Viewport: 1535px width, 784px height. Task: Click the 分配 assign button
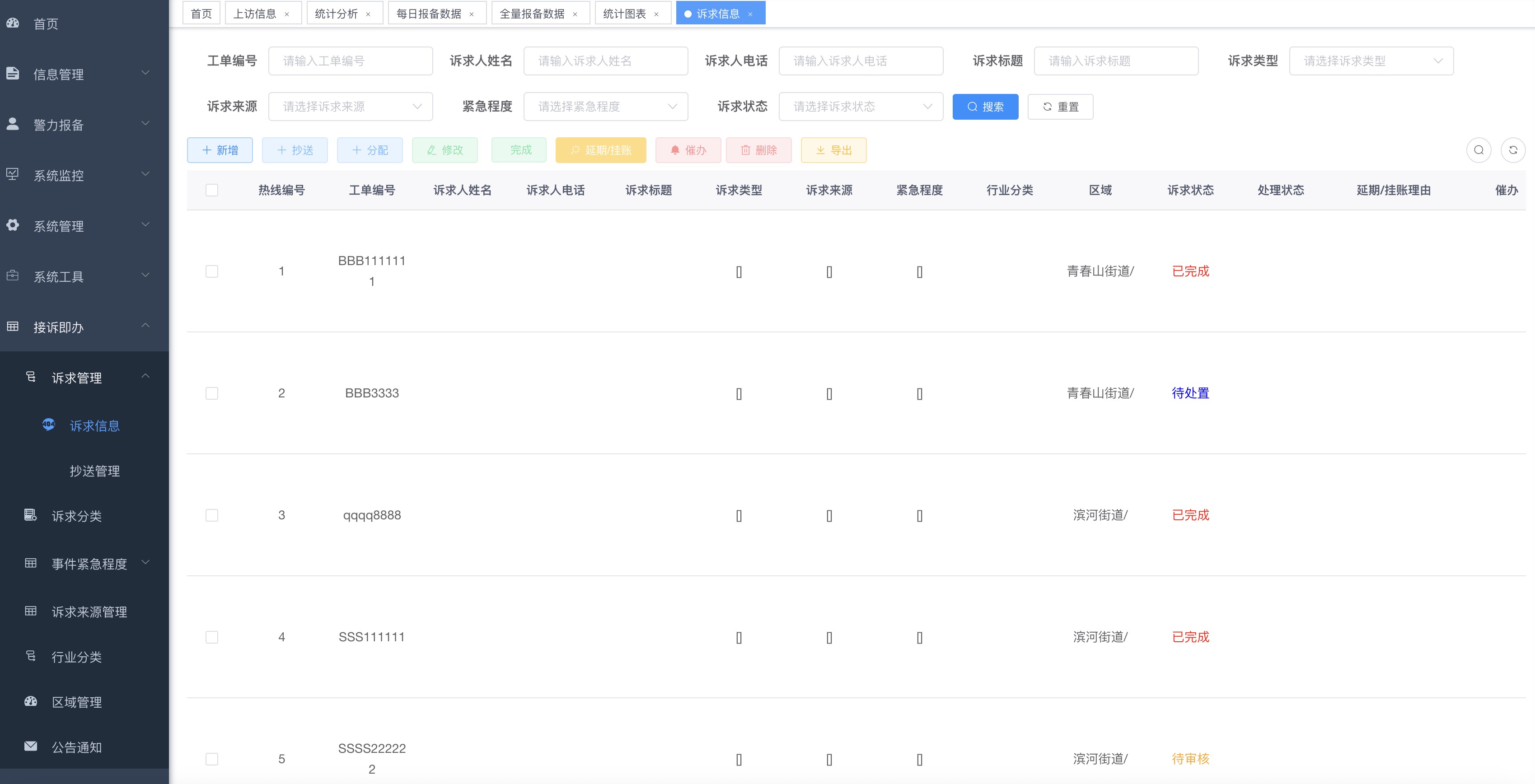370,150
